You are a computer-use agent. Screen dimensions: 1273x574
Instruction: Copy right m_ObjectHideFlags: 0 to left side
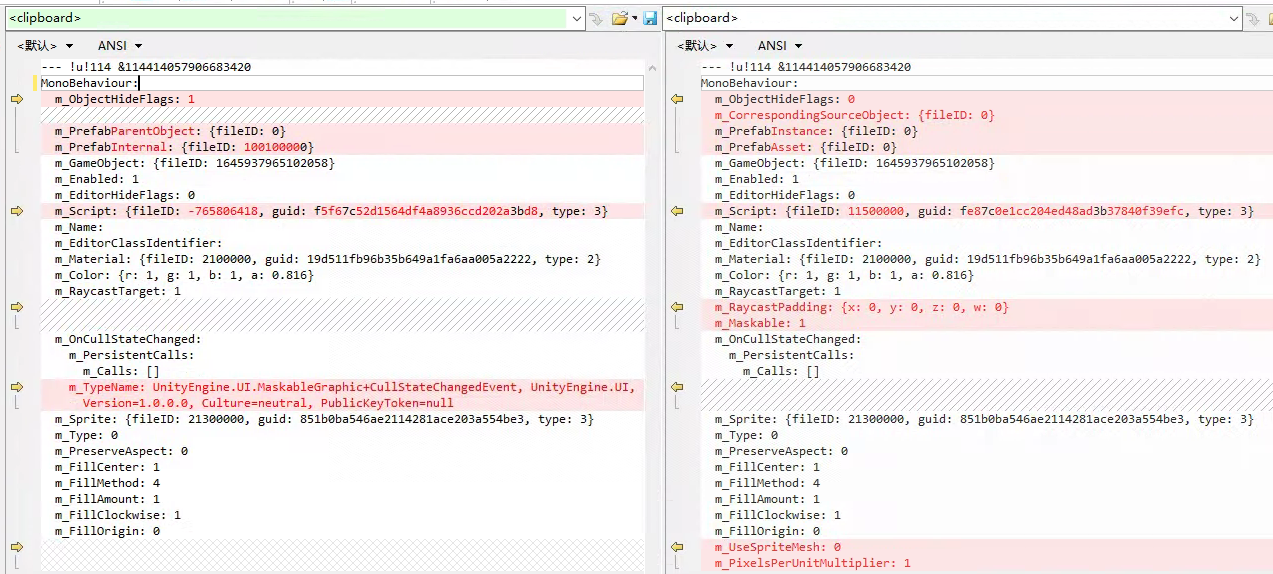point(677,99)
